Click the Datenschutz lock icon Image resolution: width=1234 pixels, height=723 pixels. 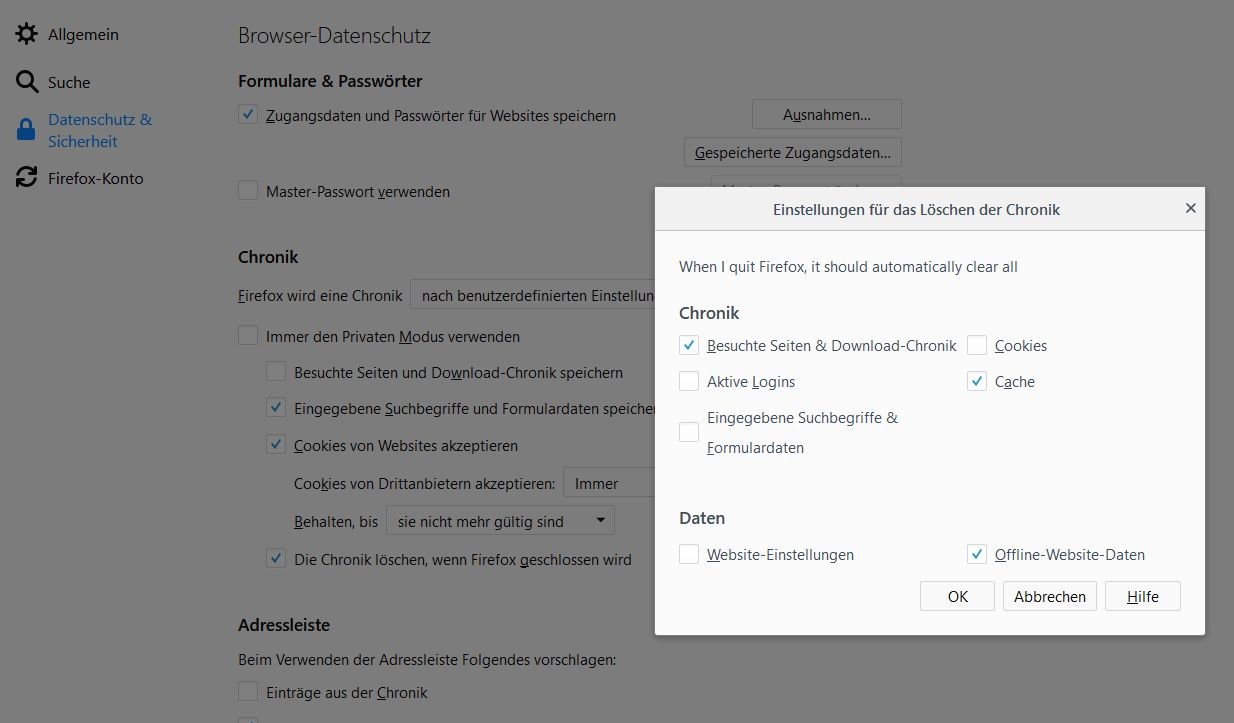pyautogui.click(x=26, y=130)
